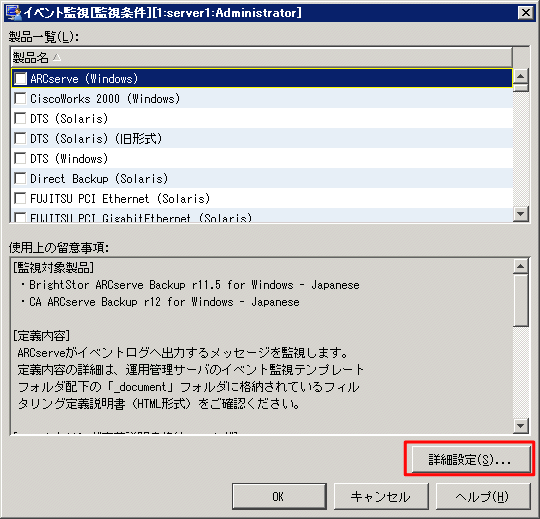Click the 'CA ARCserve Backup r12' note line

click(160, 302)
